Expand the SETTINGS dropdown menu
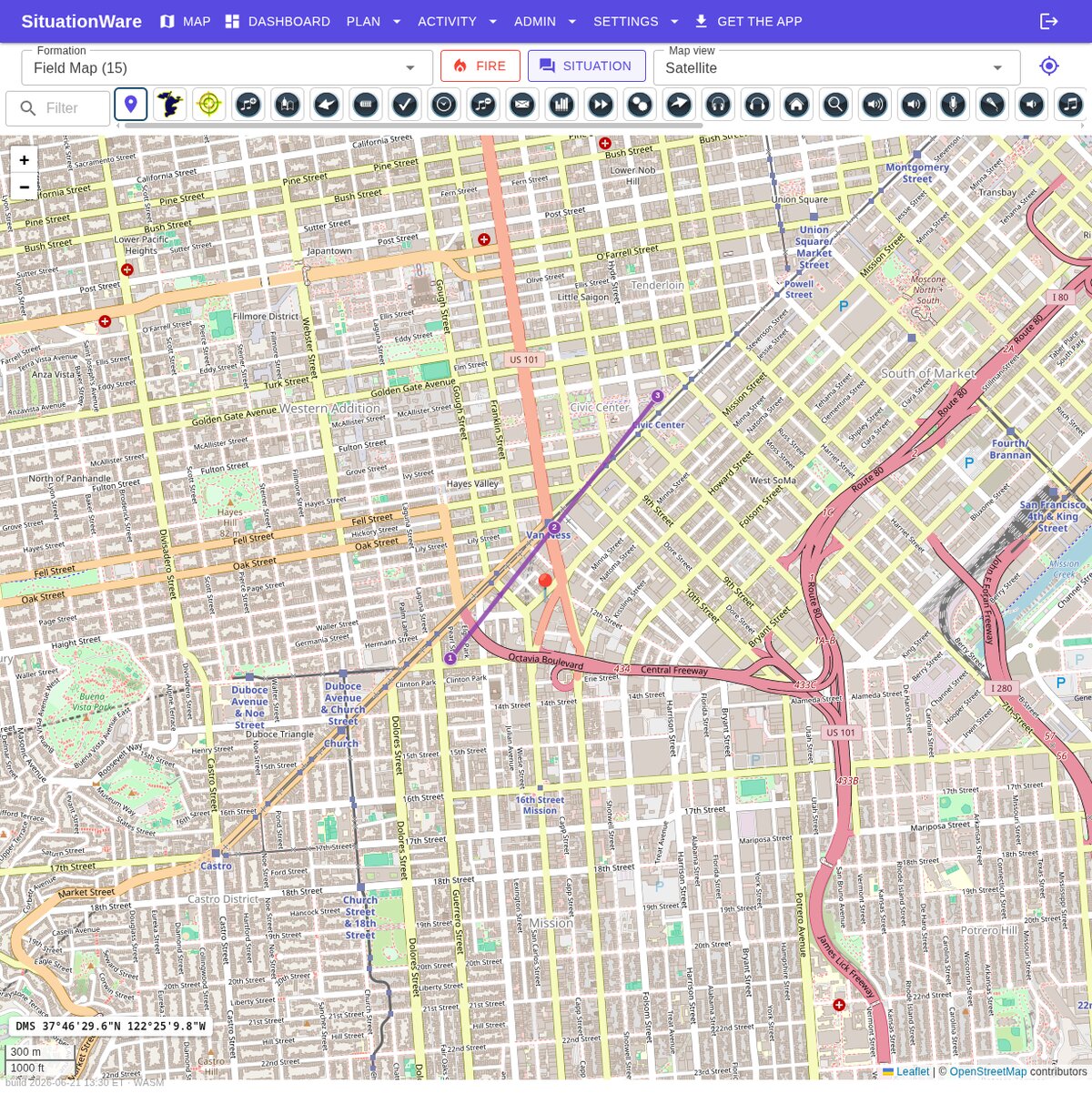Viewport: 1092px width, 1094px height. pos(637,21)
